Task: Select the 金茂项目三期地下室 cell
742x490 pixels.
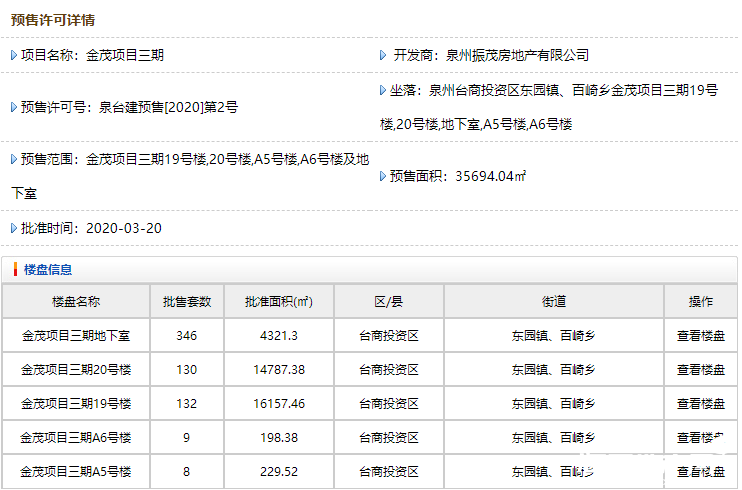Action: [x=76, y=336]
